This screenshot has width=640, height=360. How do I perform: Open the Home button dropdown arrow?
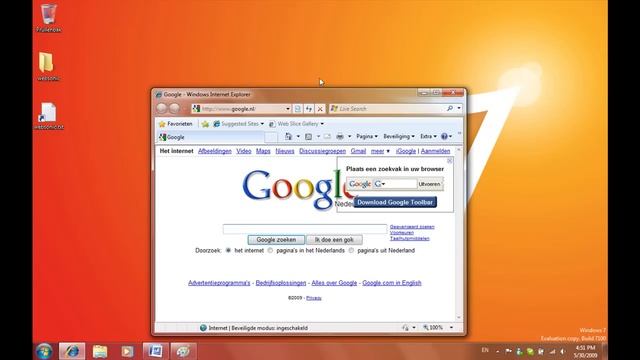298,136
